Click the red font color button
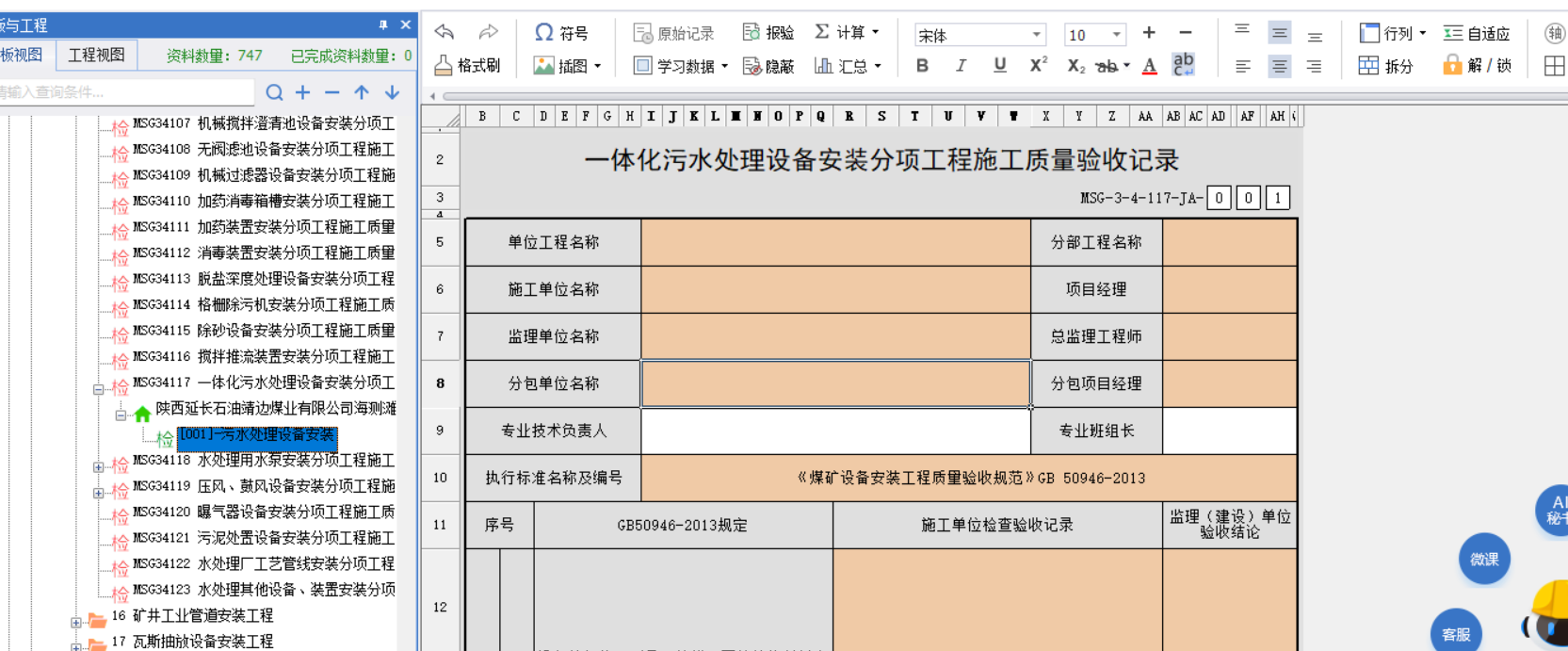 click(1149, 65)
